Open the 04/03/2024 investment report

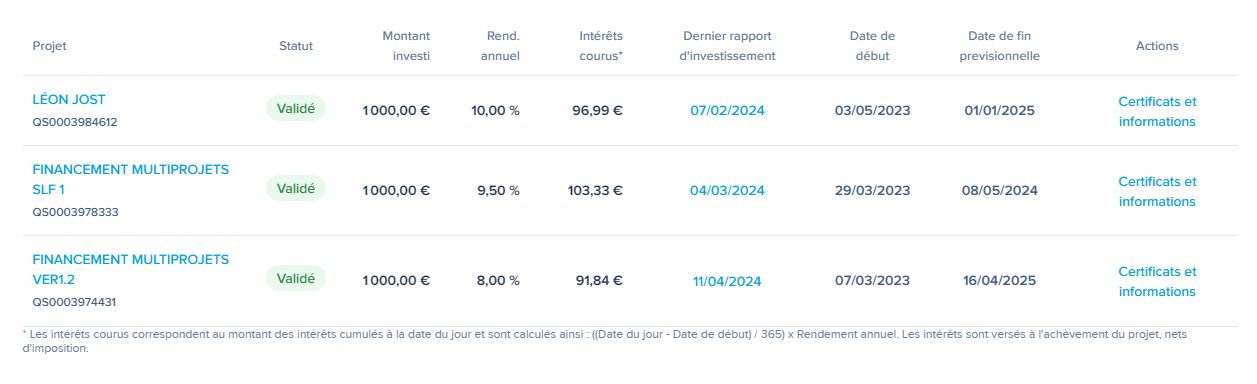[x=727, y=191]
